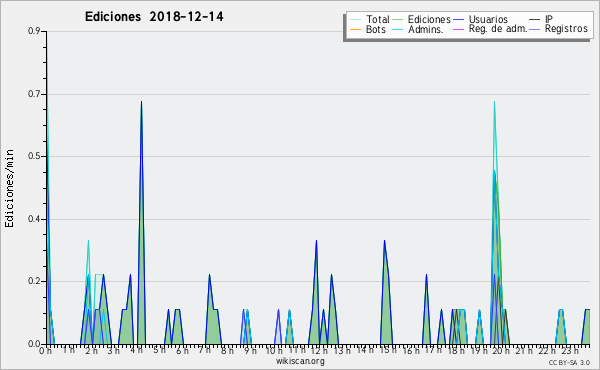Click the chart title 'Ediciones 2018-12-14'

point(154,17)
